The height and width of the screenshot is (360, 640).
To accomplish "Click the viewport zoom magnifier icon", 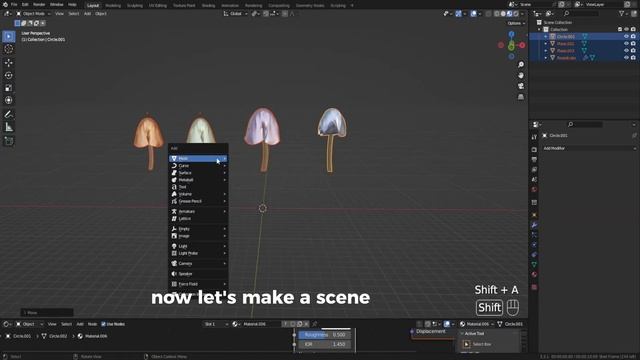I will (521, 64).
